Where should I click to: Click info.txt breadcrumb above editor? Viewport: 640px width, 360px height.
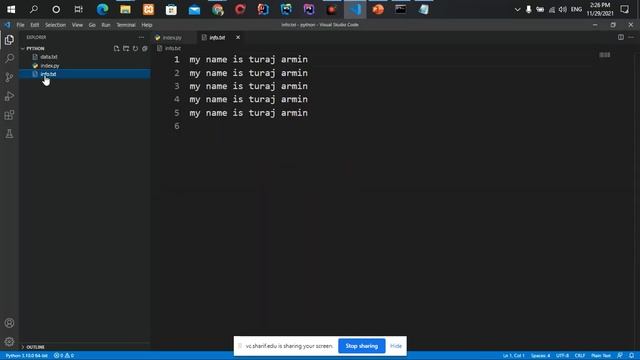[x=173, y=48]
